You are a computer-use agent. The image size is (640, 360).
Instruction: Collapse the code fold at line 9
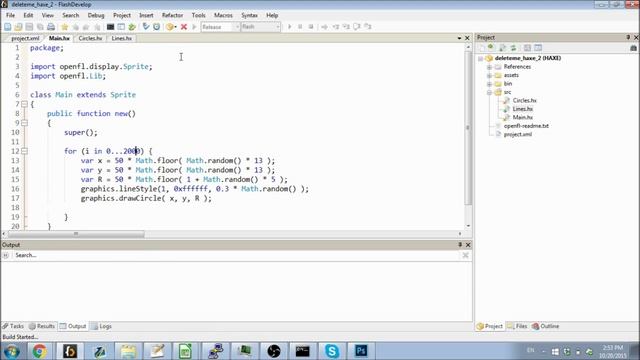point(24,123)
